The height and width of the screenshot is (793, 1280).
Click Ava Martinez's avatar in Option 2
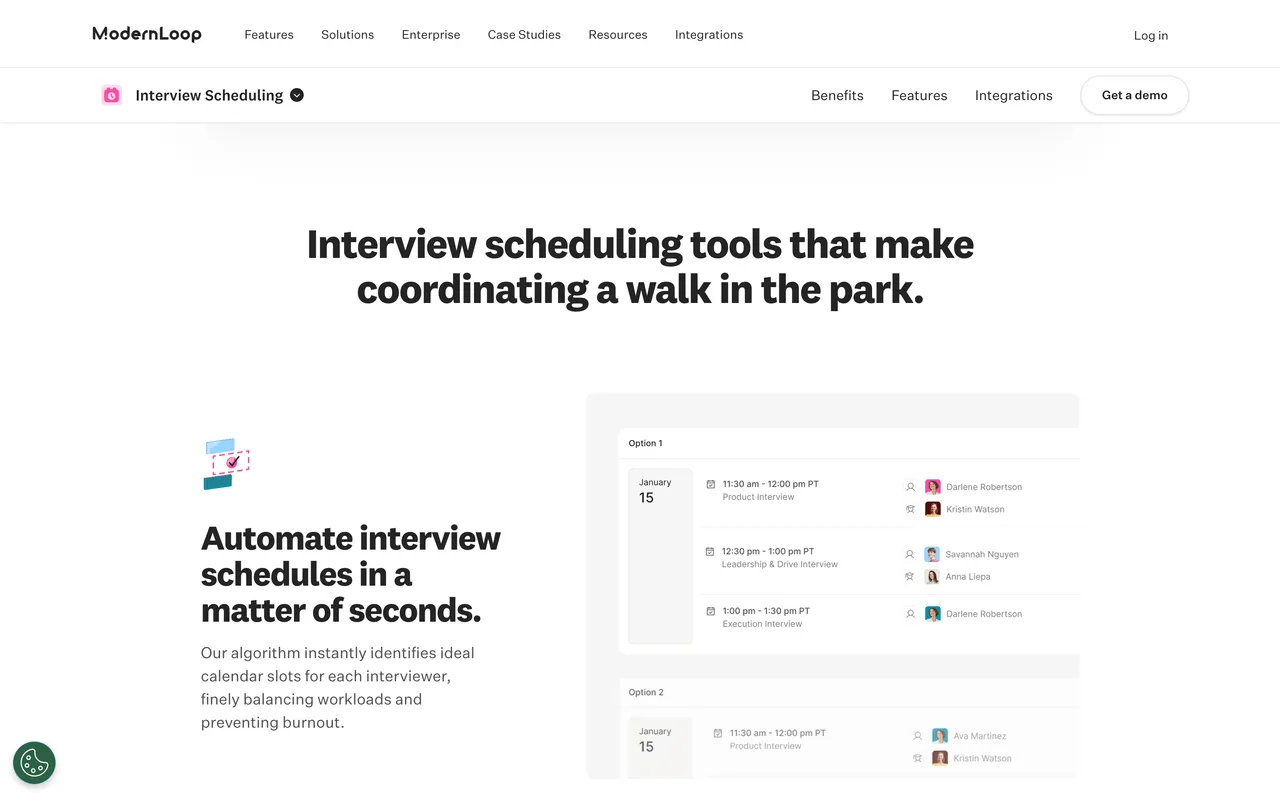(940, 735)
